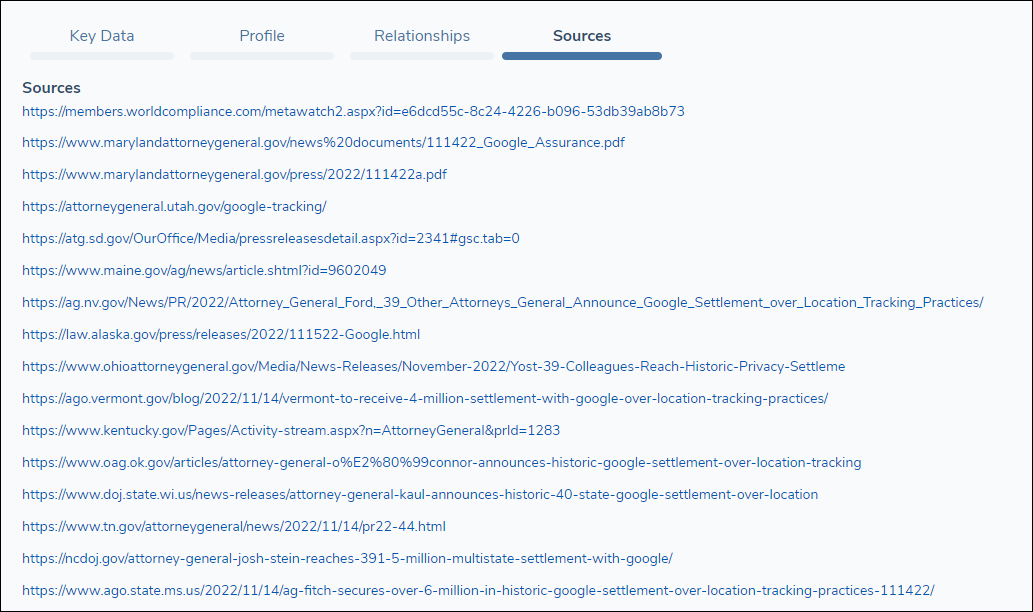Open the oag.ok.gov O'Connor announcement link
The height and width of the screenshot is (612, 1033).
click(441, 463)
